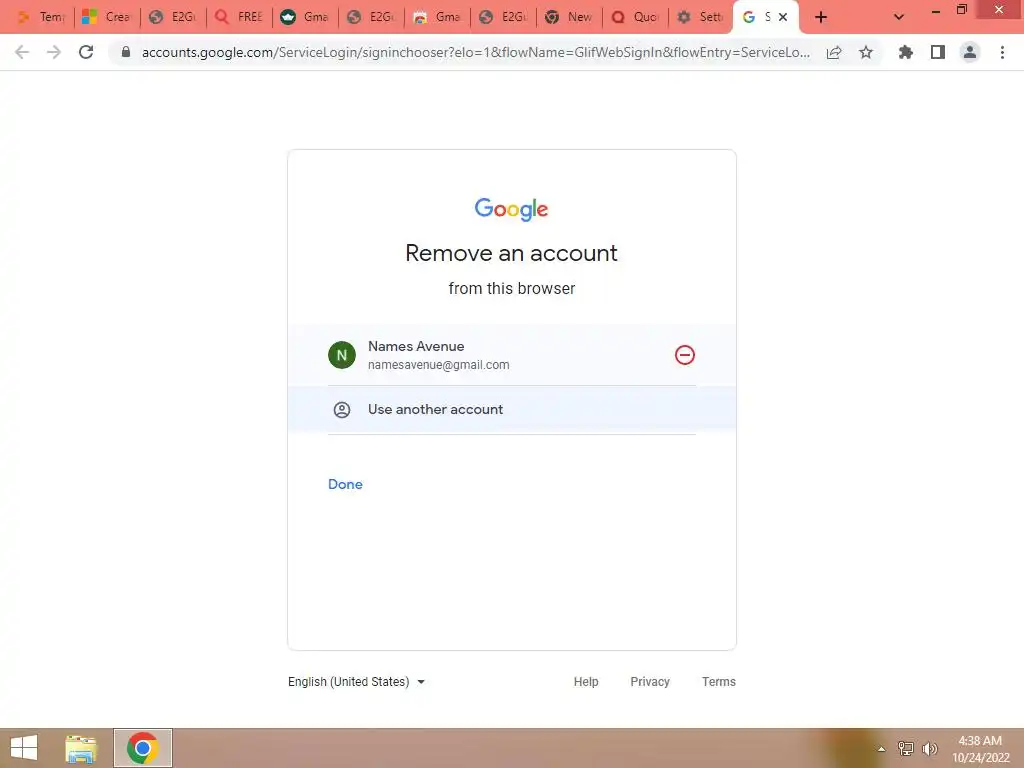Switch to the Quo tab
1024x768 pixels.
(635, 17)
